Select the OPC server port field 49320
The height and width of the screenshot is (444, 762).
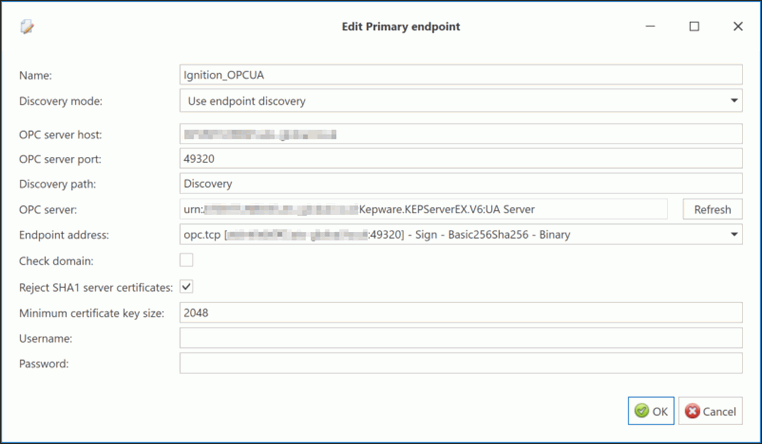tap(461, 159)
